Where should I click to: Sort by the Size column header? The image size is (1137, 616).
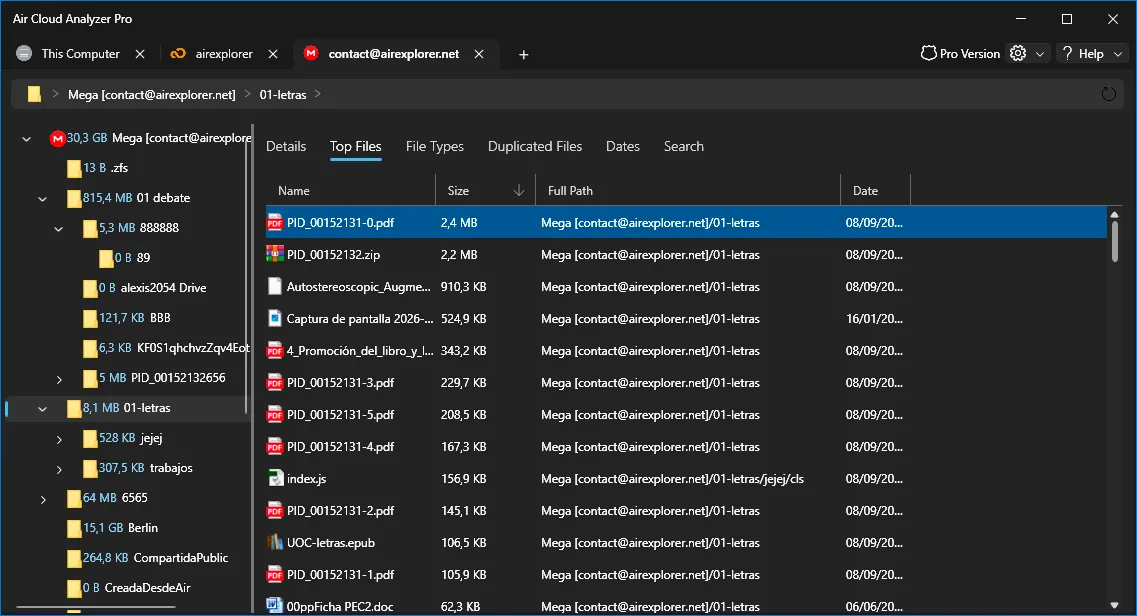click(485, 191)
